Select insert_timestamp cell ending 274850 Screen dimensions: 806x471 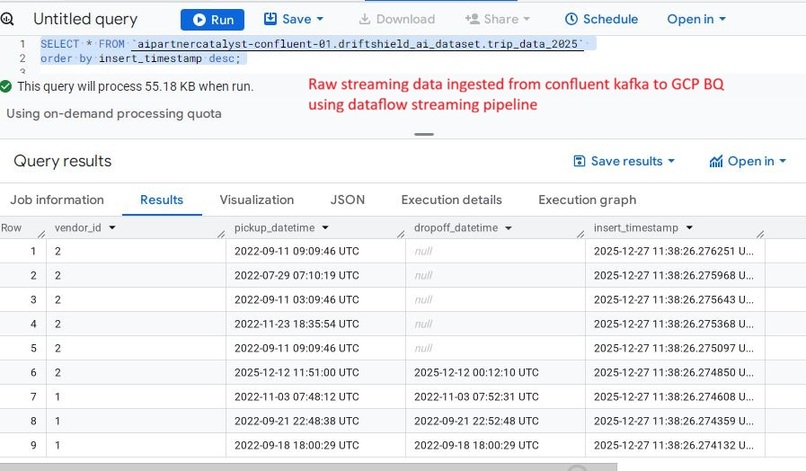coord(675,372)
